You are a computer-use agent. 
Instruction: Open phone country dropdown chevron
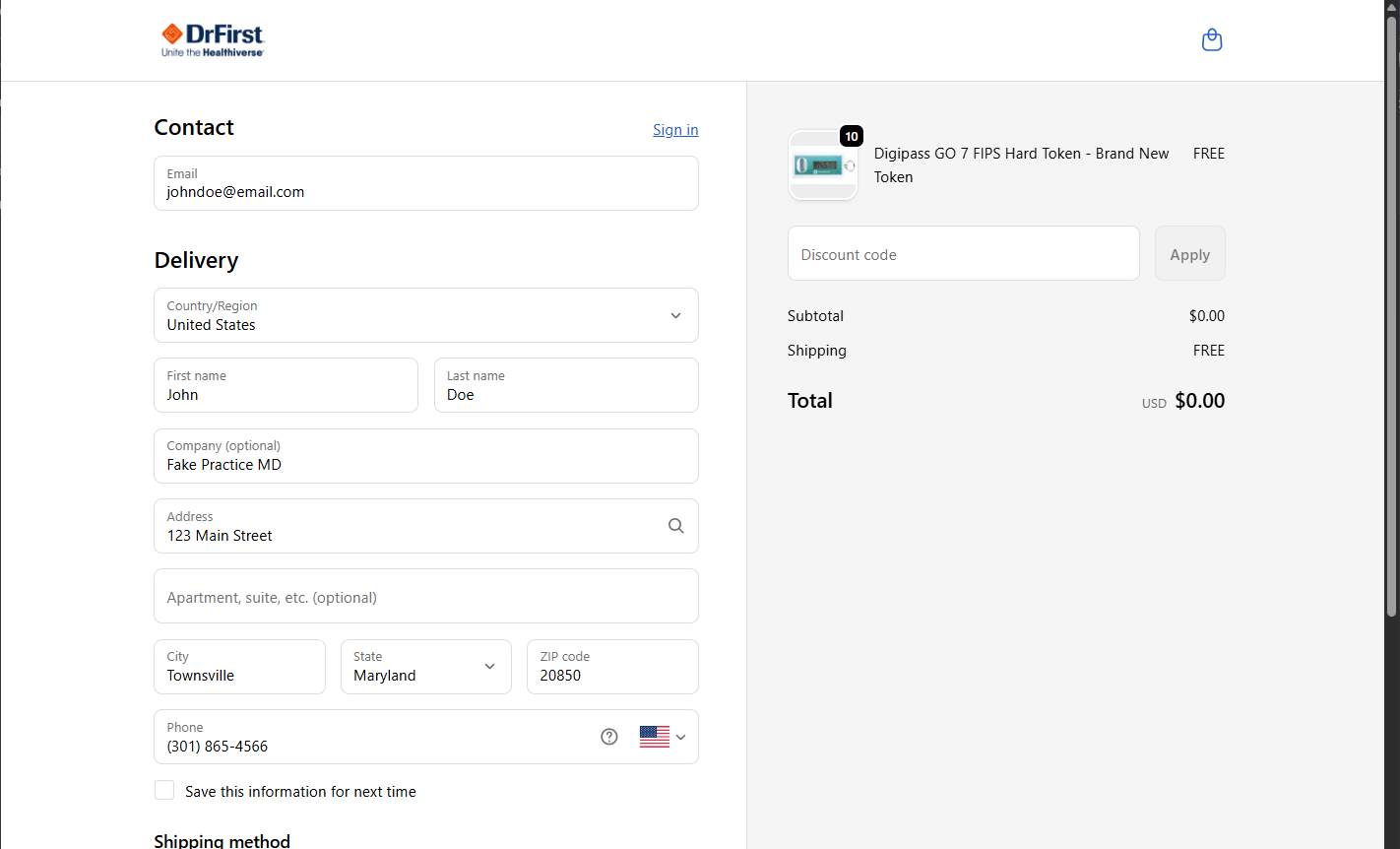tap(680, 737)
